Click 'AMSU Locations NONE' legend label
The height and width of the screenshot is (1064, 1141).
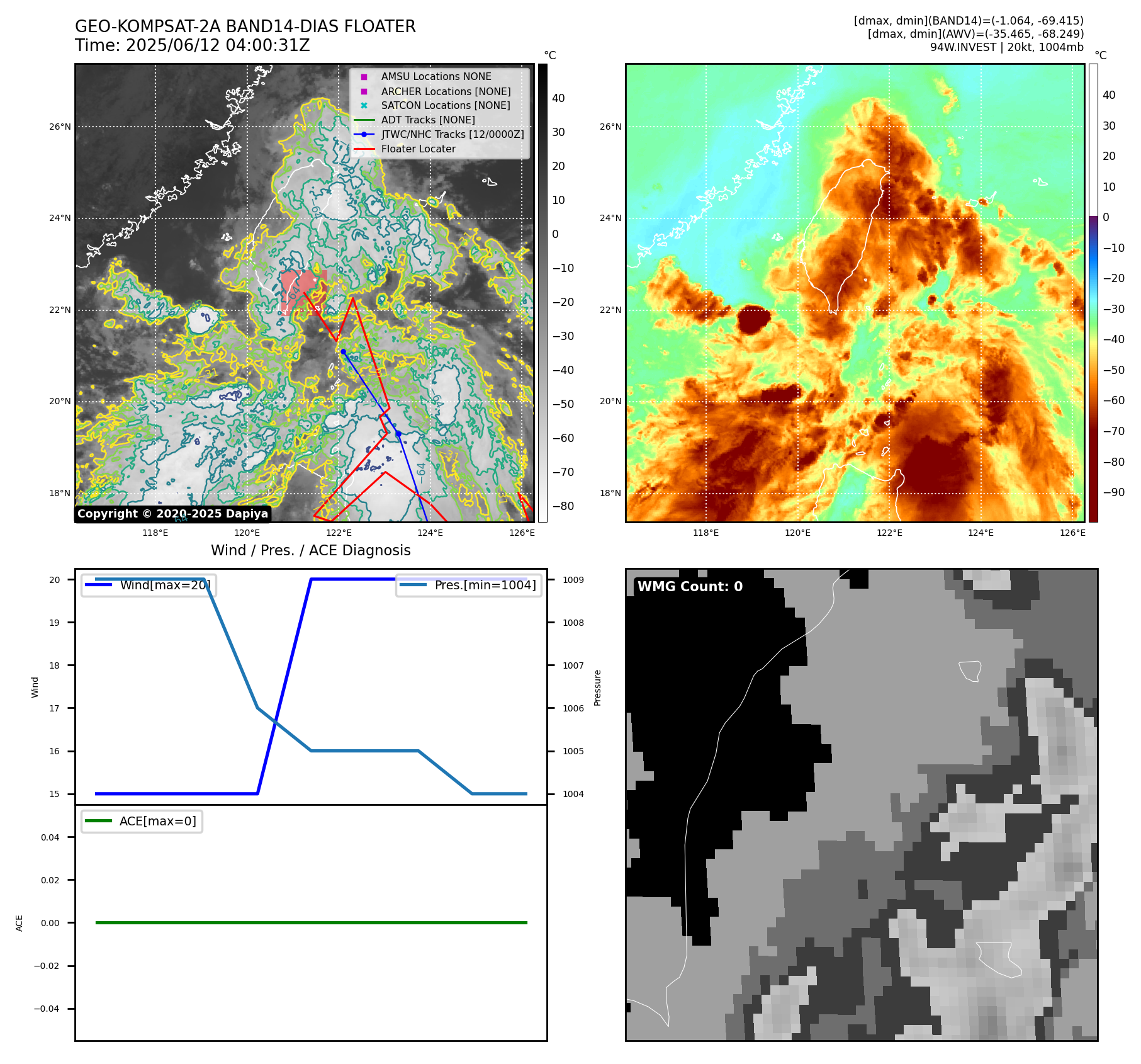pos(436,77)
